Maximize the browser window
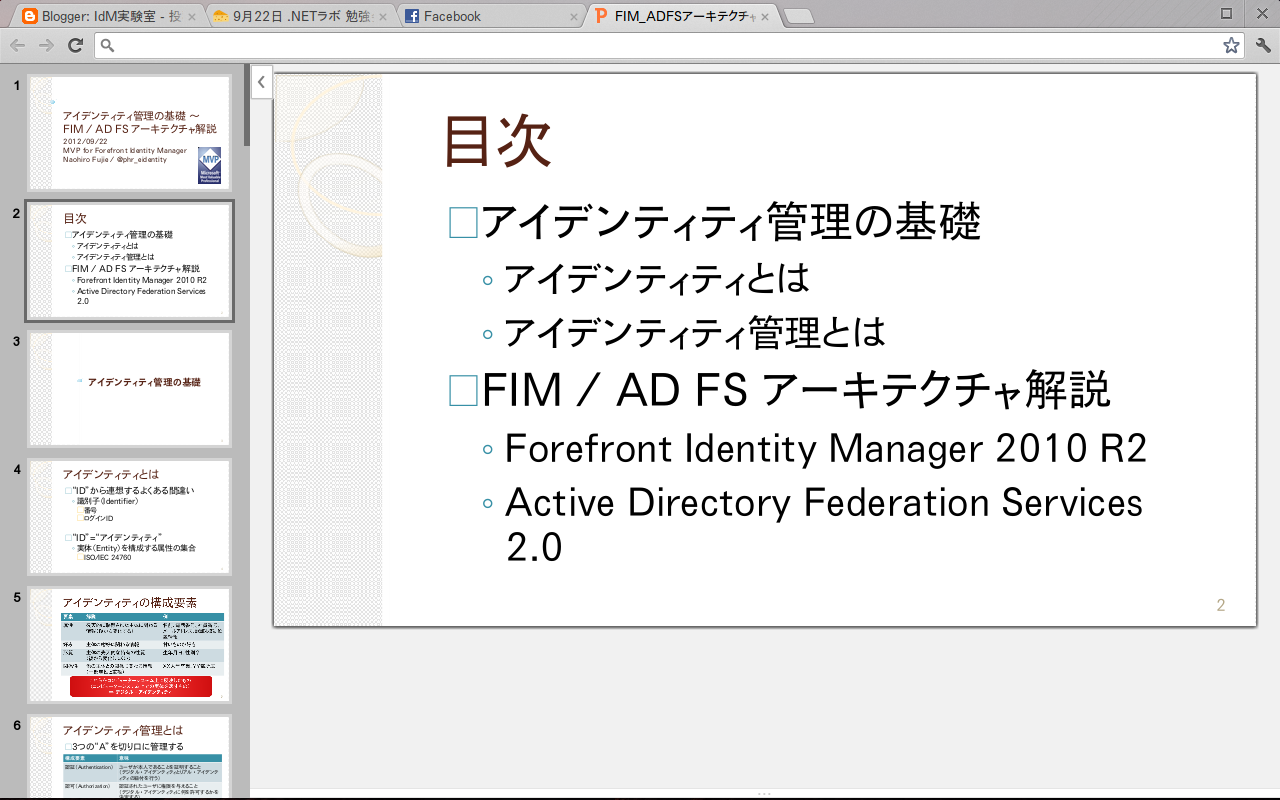This screenshot has width=1280, height=800. pyautogui.click(x=1227, y=13)
